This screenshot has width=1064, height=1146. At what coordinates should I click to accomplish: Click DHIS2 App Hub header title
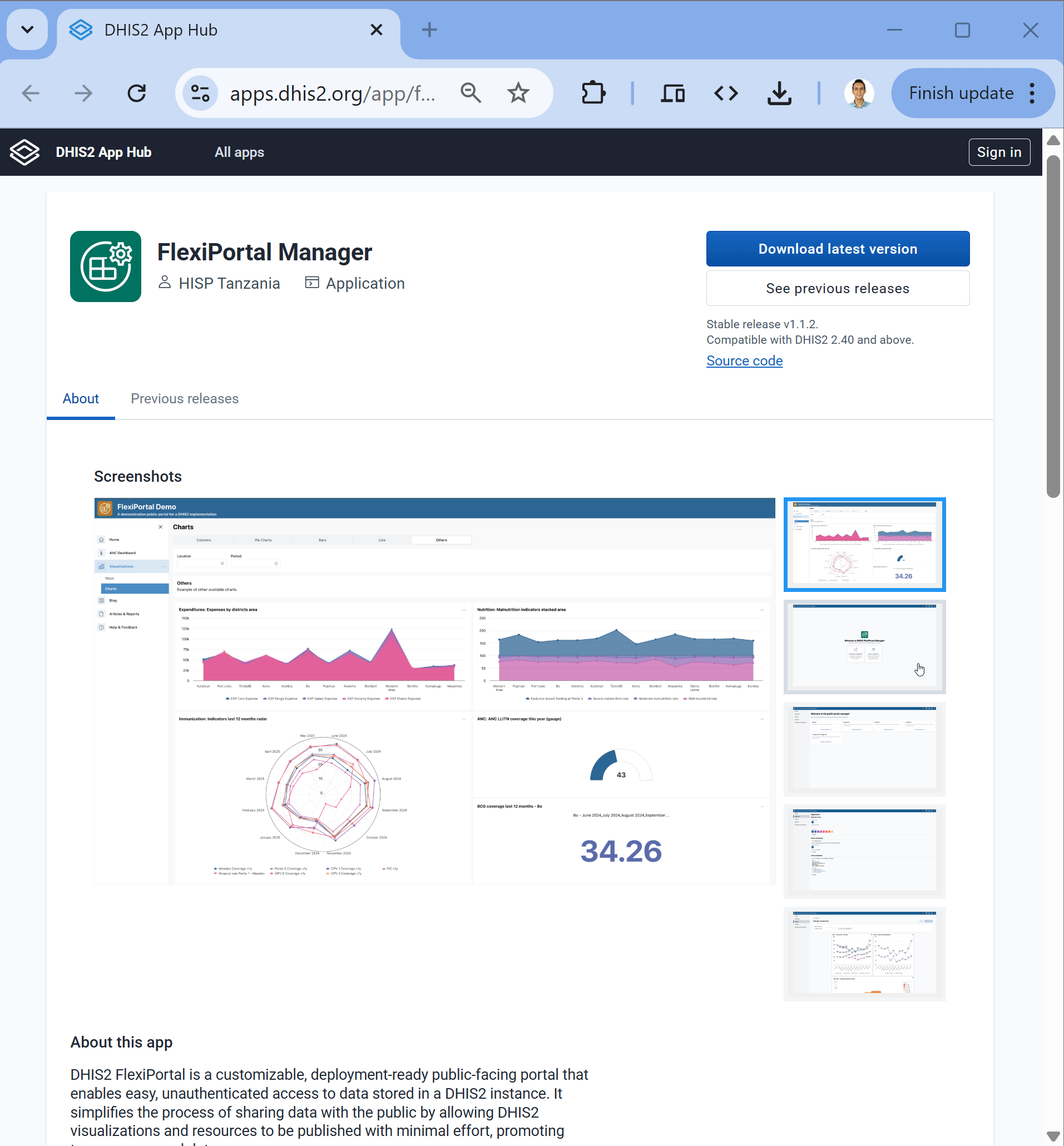point(103,152)
